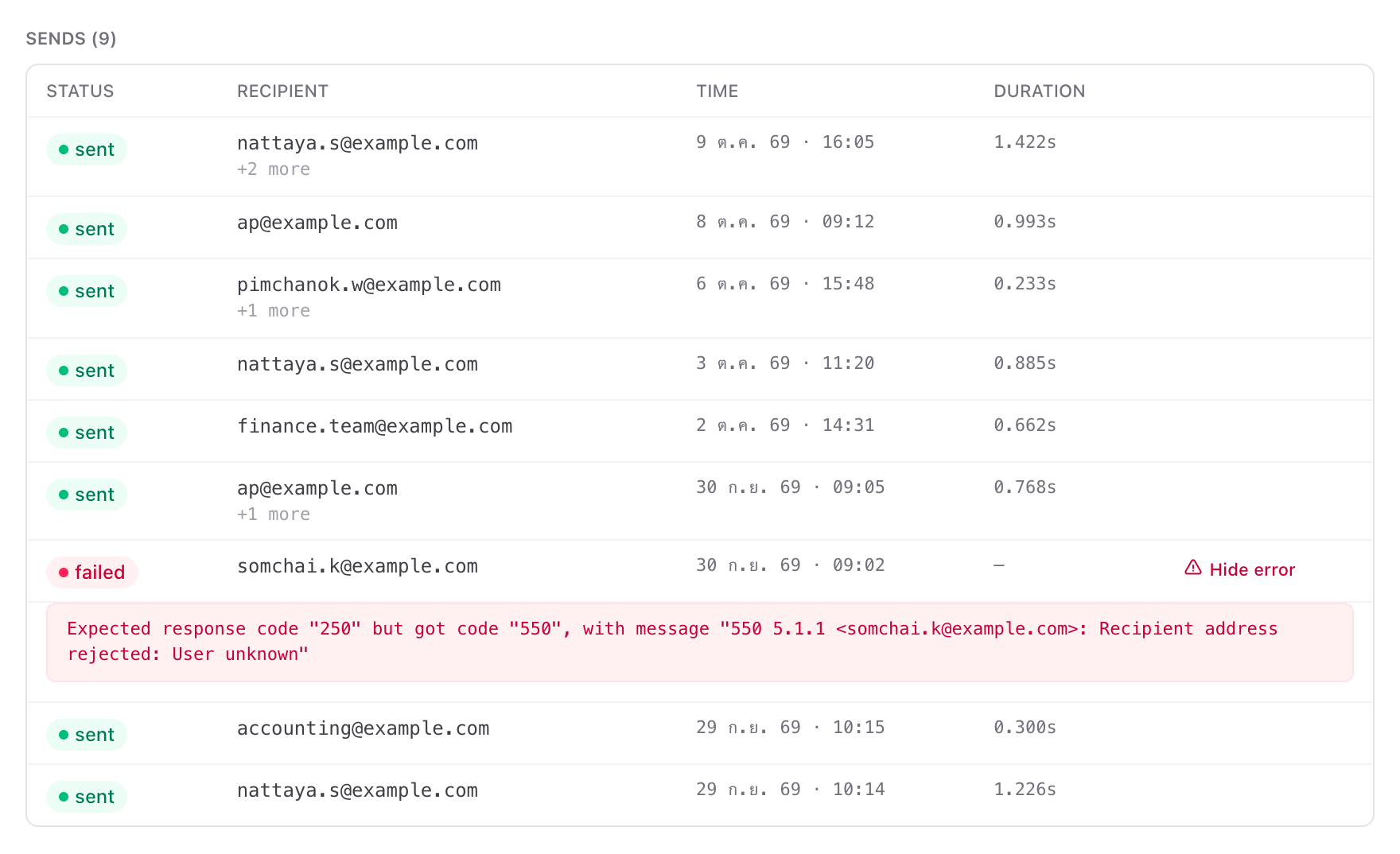Click the duration value 0.662s
The width and height of the screenshot is (1400, 854).
[x=1025, y=425]
